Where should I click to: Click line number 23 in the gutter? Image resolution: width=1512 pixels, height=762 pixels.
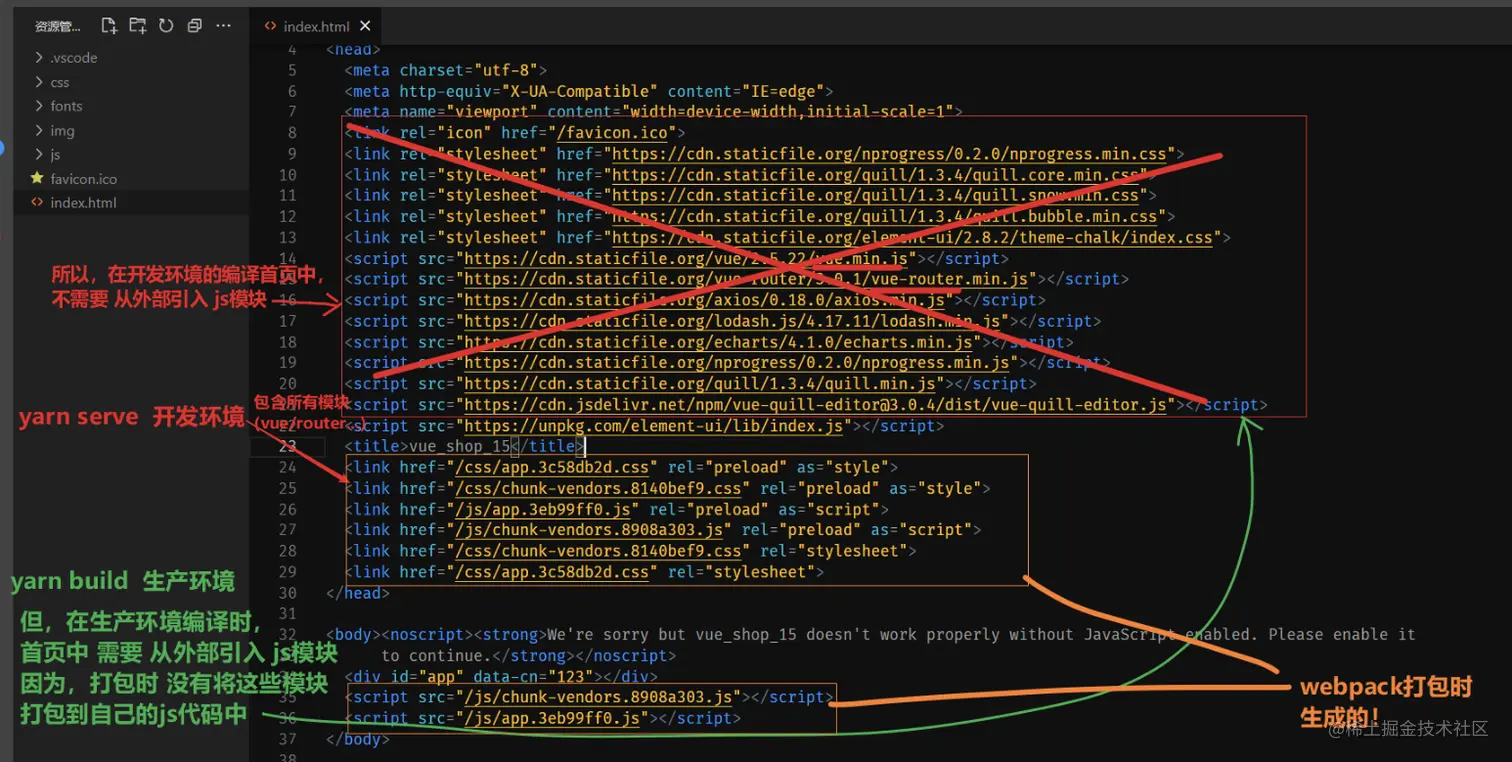[288, 446]
